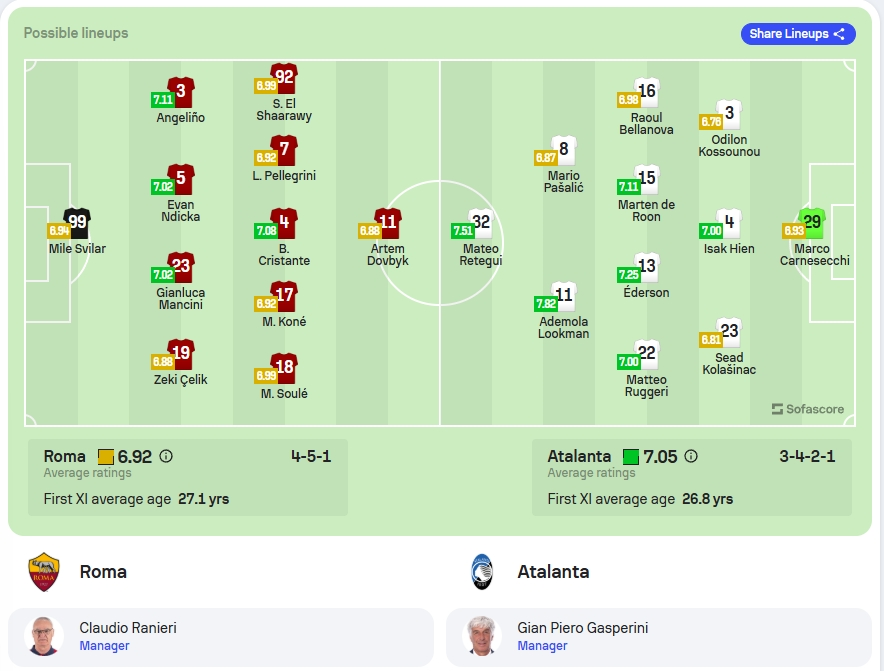Click Claudio Ranieri's photo thumbnail
The height and width of the screenshot is (671, 884).
(x=44, y=637)
